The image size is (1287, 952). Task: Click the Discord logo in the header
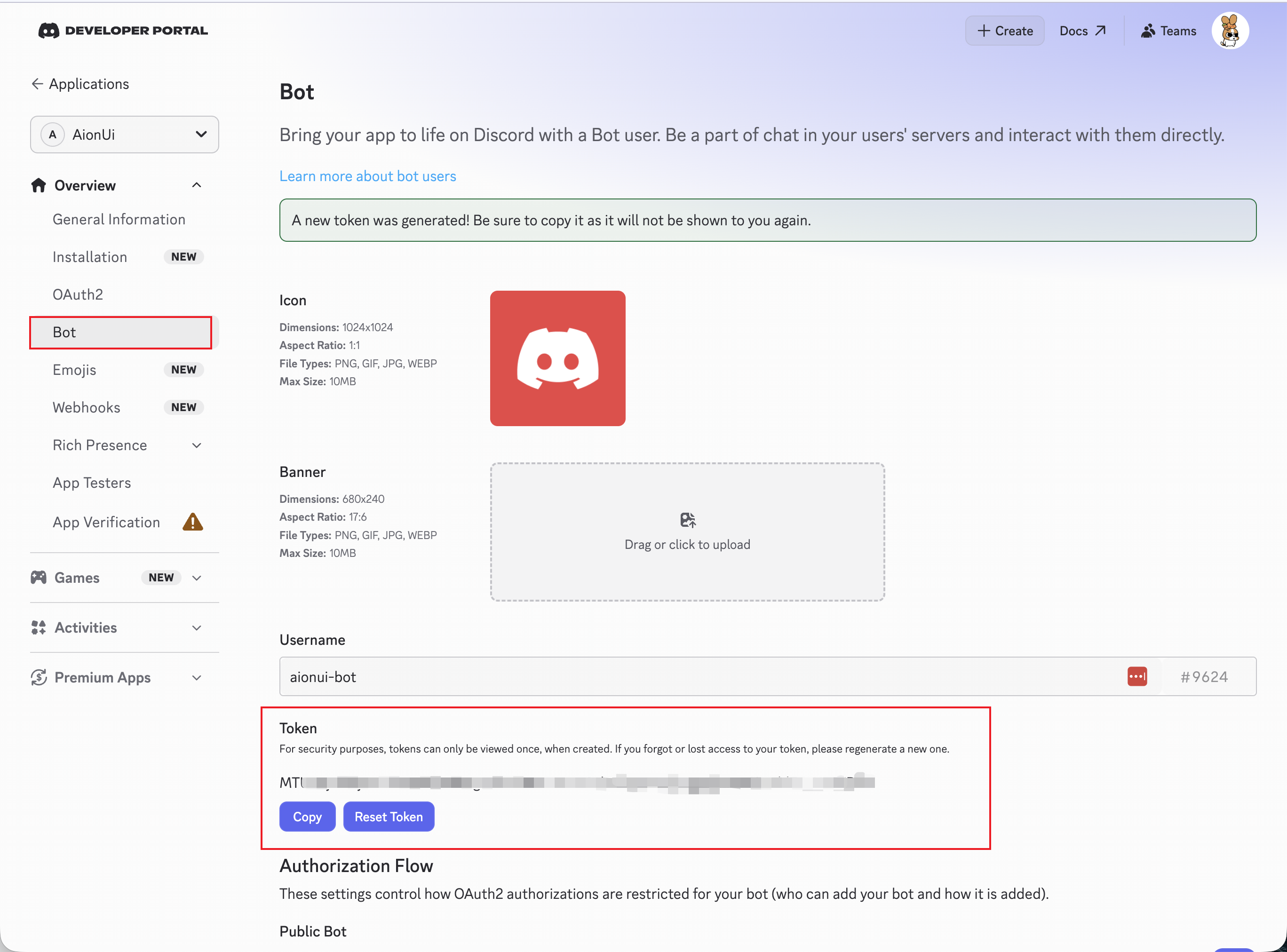(48, 31)
